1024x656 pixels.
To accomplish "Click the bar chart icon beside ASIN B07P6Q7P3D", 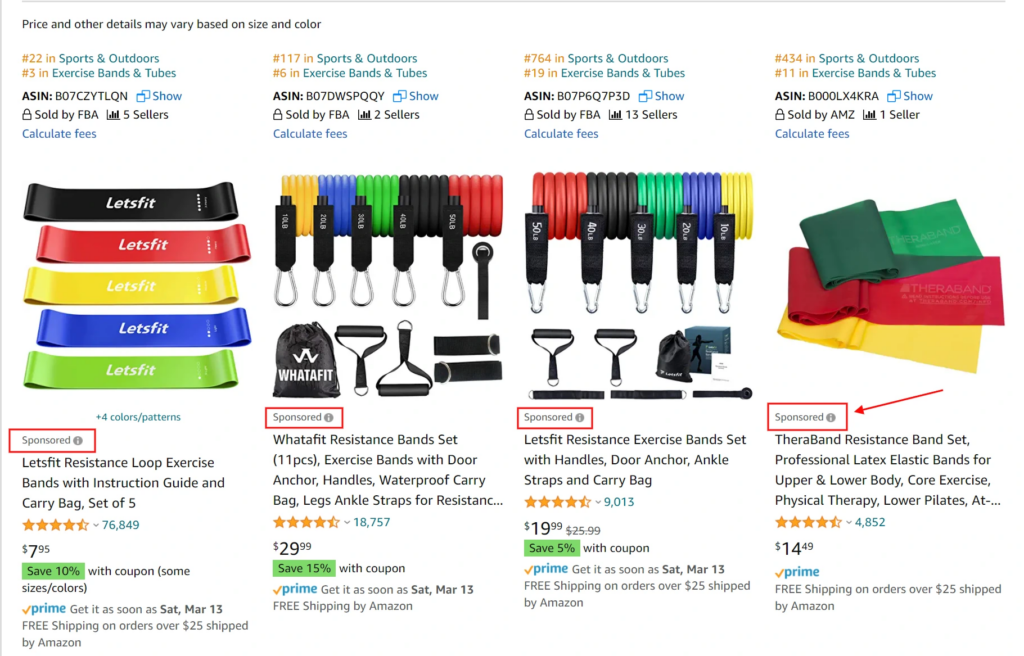I will tap(615, 114).
